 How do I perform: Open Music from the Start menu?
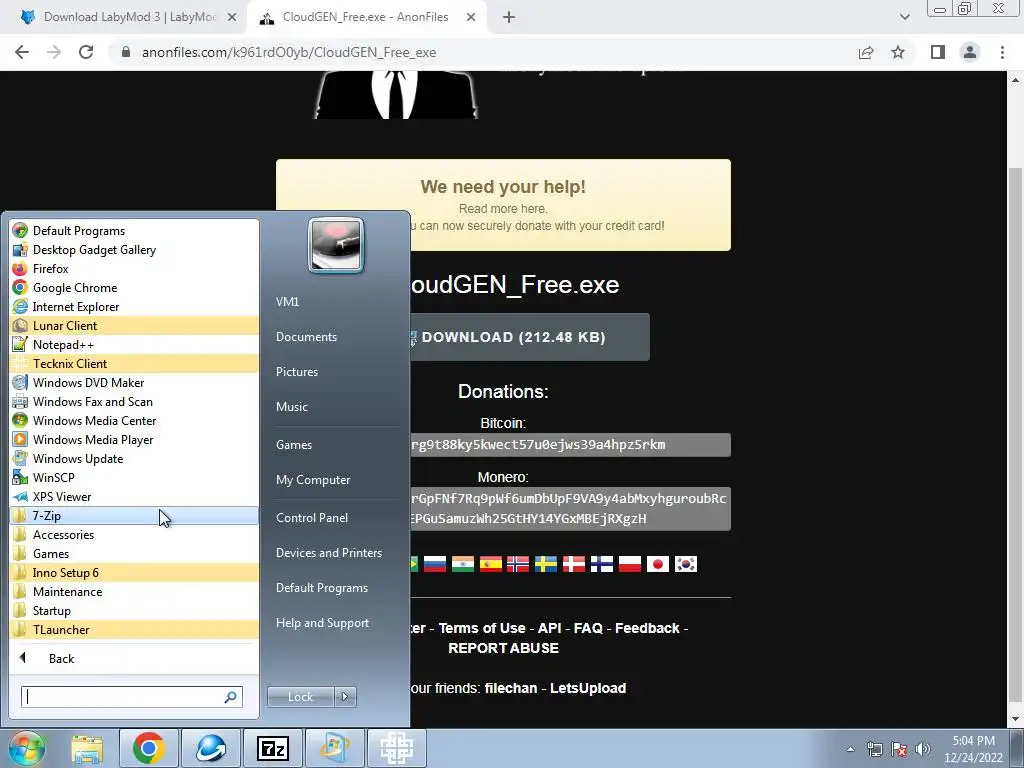(292, 407)
